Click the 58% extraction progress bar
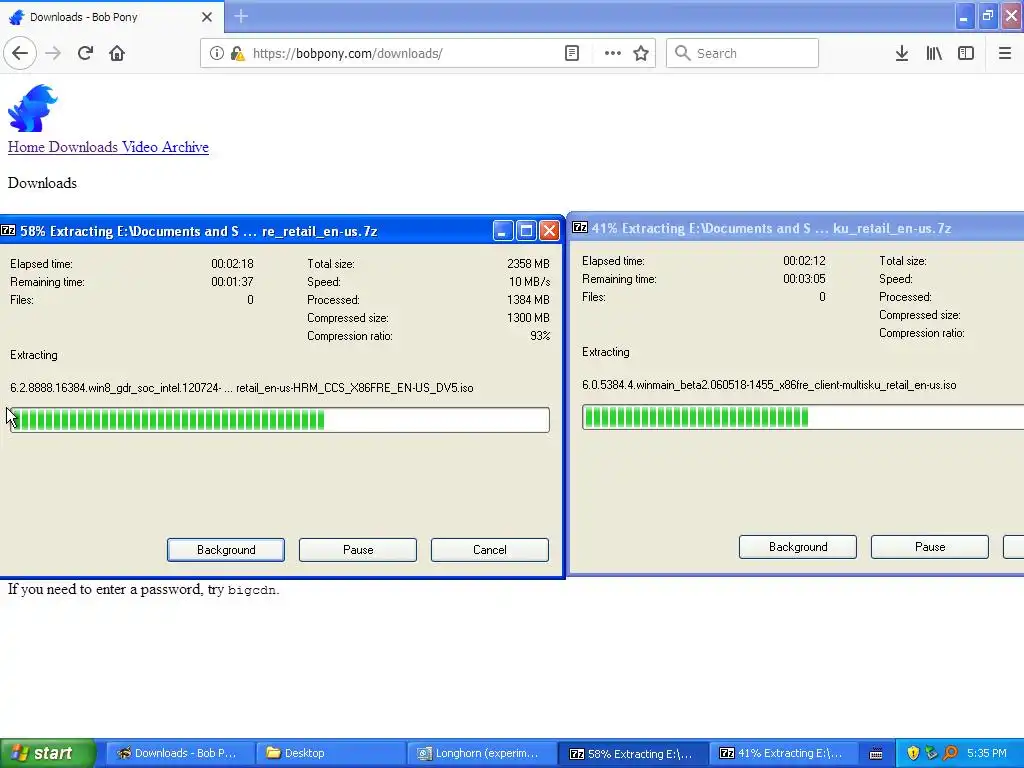This screenshot has height=768, width=1024. click(280, 420)
